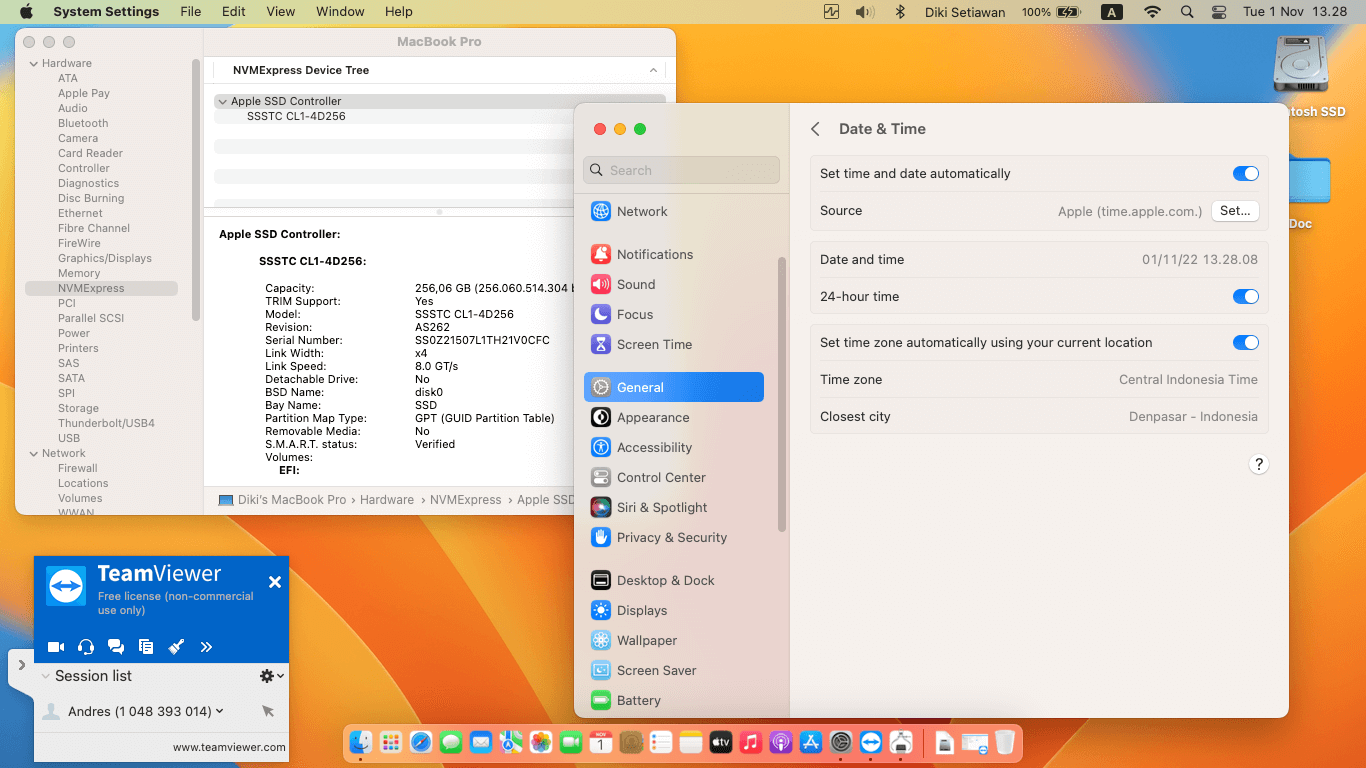This screenshot has height=768, width=1366.
Task: Open Privacy & Security settings
Action: [674, 537]
